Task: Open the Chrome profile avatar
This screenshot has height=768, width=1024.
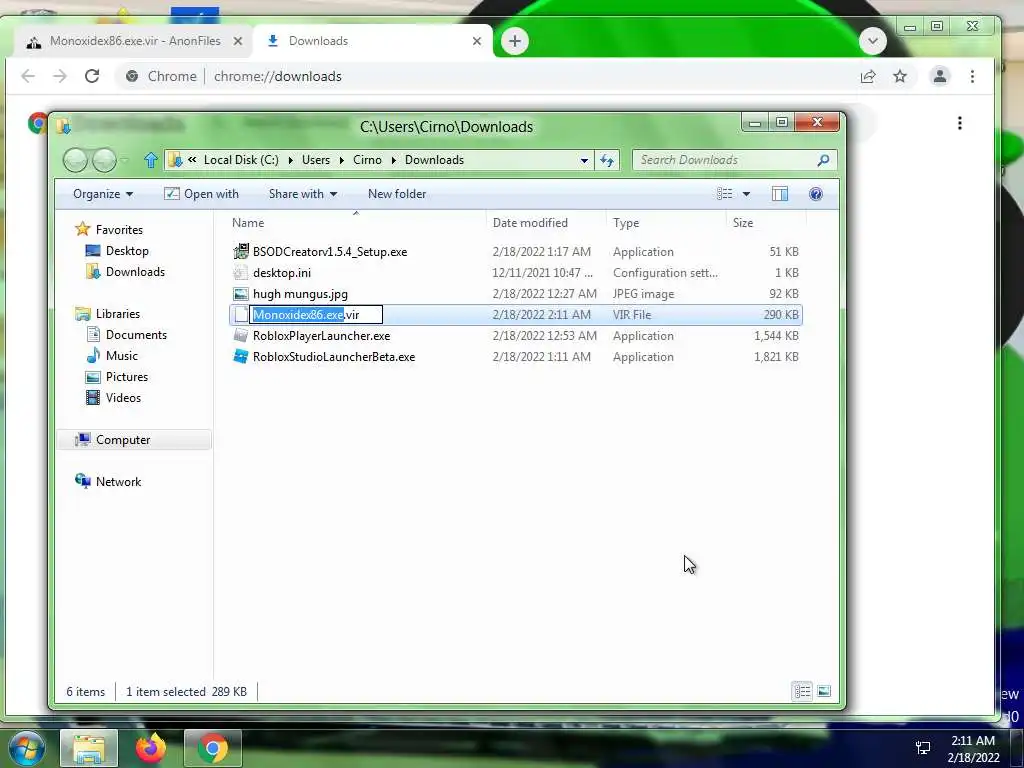Action: point(940,76)
